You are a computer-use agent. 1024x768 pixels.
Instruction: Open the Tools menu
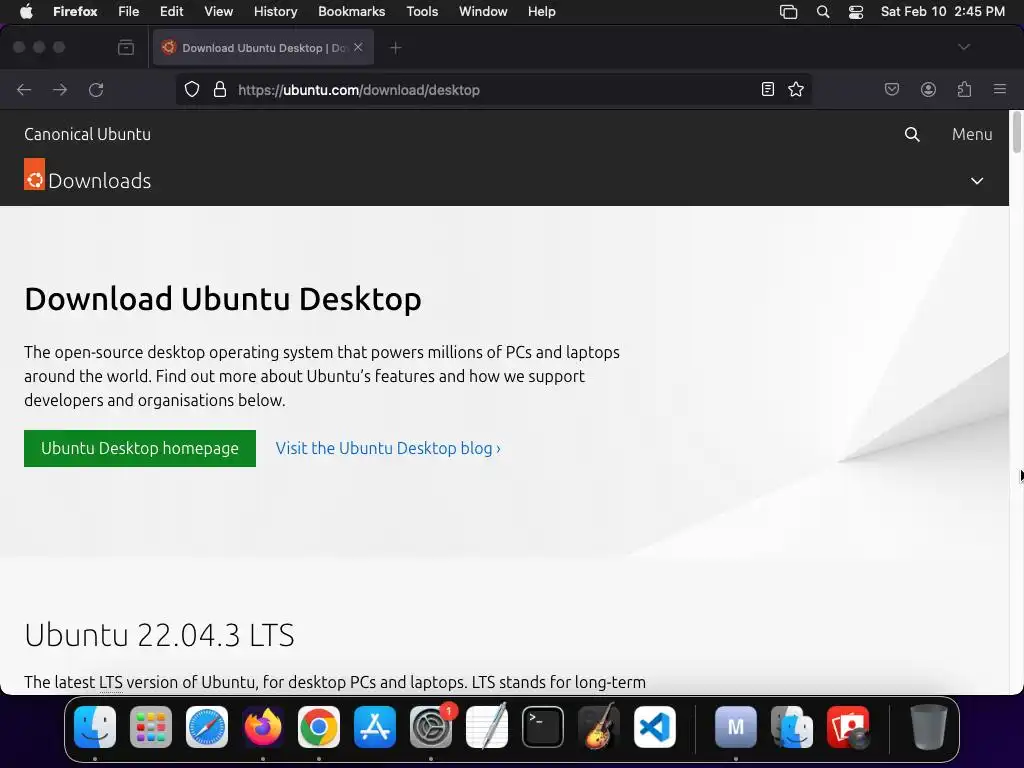(x=422, y=11)
